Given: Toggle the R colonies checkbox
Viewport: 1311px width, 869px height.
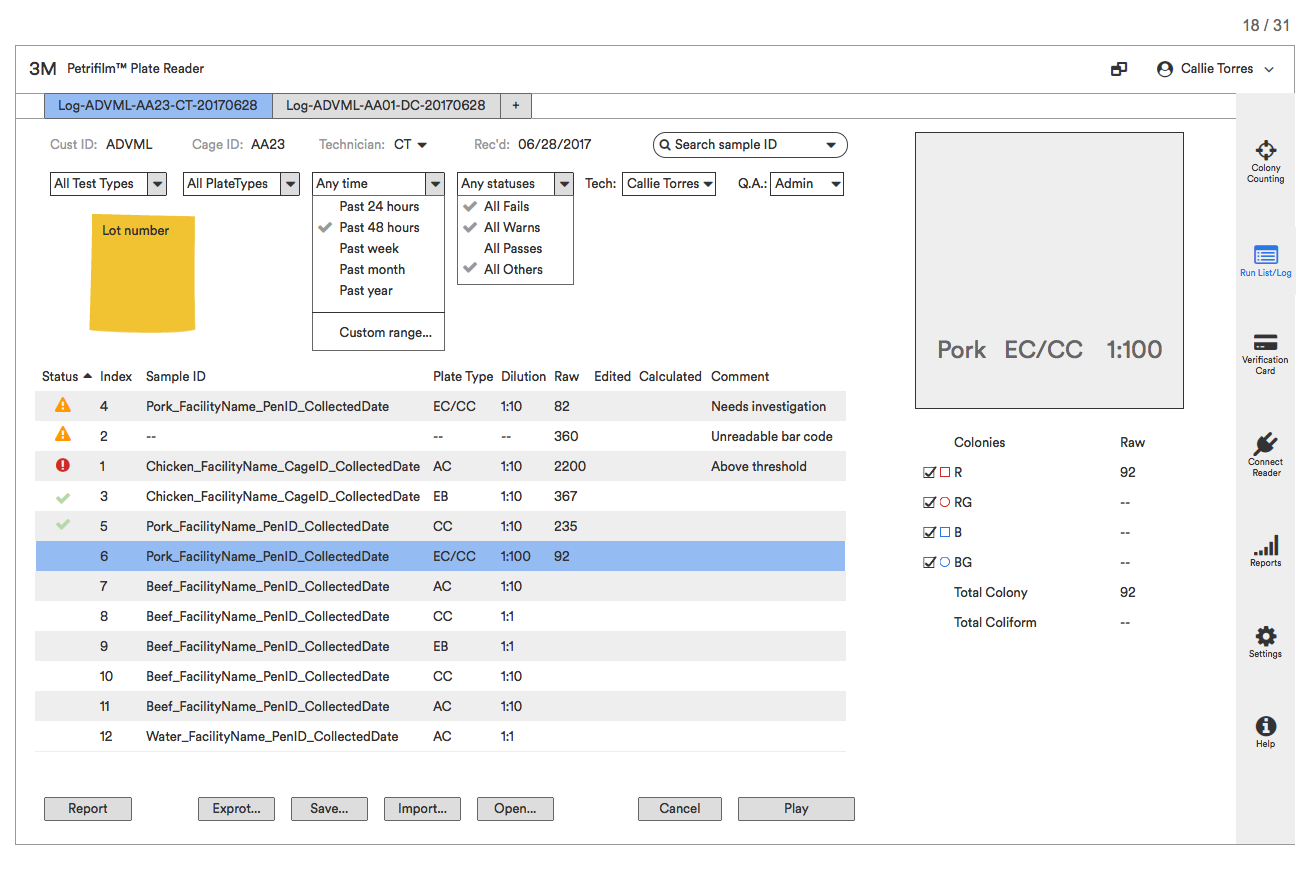Looking at the screenshot, I should click(930, 472).
